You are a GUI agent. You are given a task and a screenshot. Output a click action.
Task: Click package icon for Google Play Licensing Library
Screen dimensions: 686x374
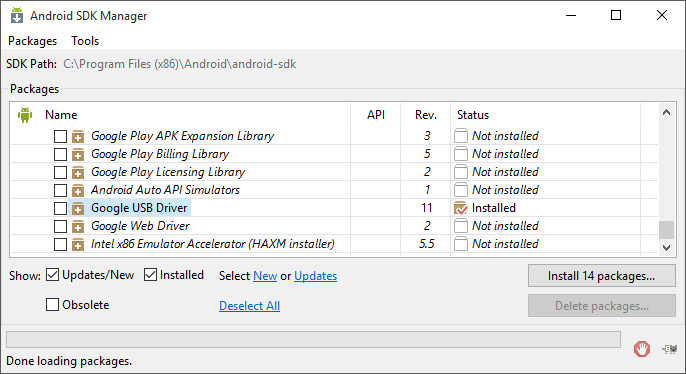click(x=78, y=172)
